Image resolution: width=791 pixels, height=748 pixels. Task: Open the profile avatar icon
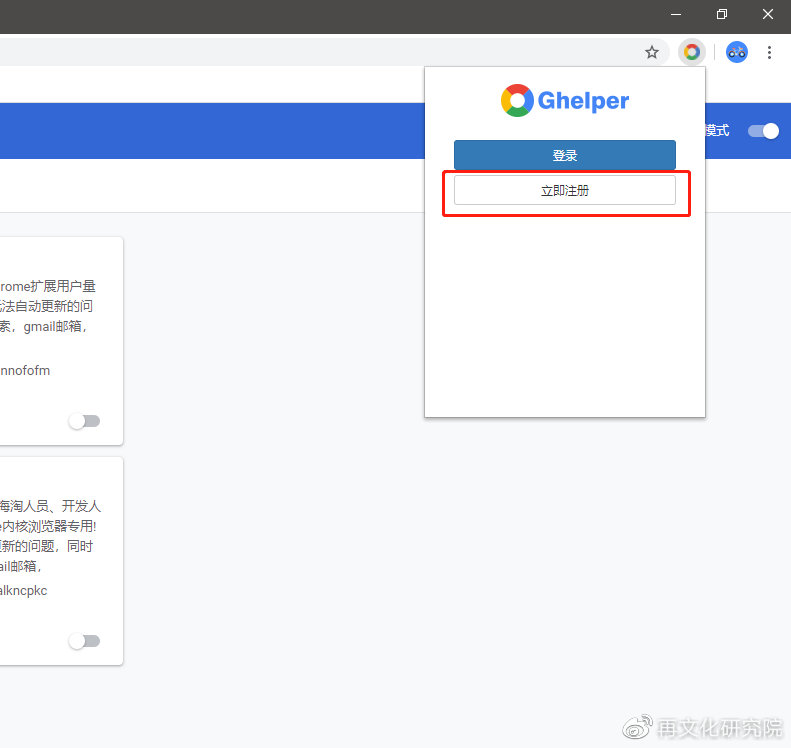tap(737, 52)
